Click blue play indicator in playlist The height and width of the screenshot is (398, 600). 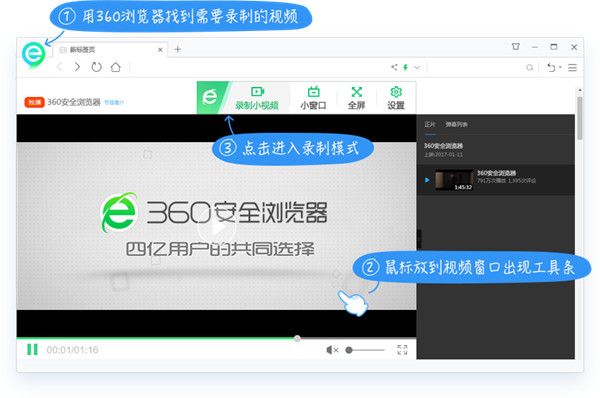coord(427,180)
